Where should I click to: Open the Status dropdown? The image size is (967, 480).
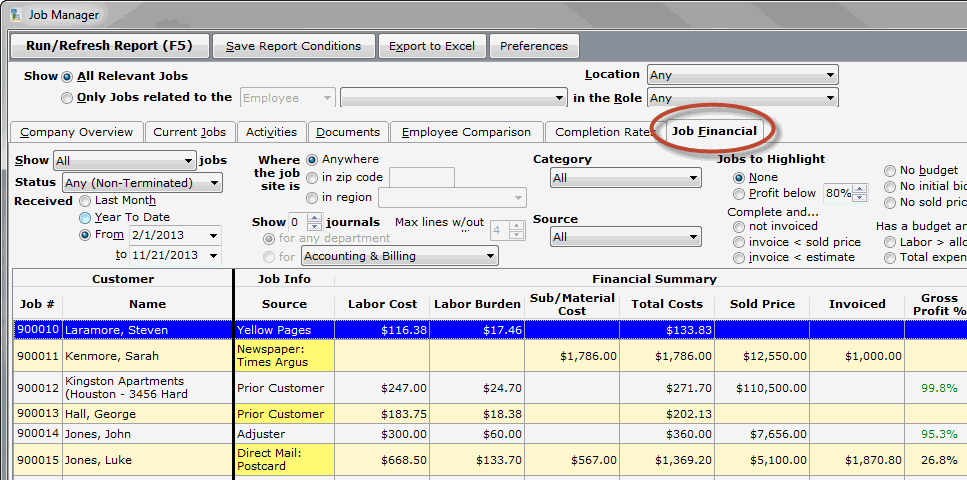click(x=142, y=183)
